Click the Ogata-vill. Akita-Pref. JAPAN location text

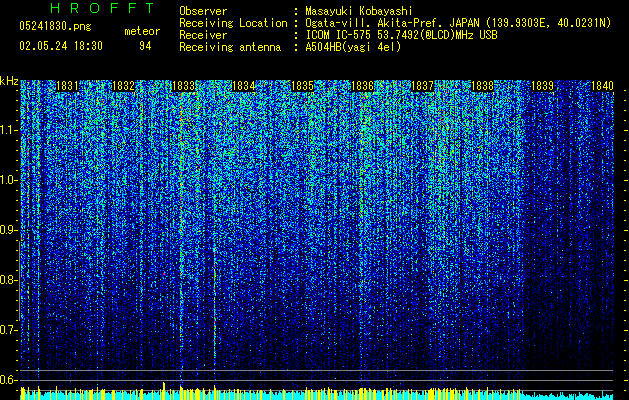pyautogui.click(x=458, y=23)
